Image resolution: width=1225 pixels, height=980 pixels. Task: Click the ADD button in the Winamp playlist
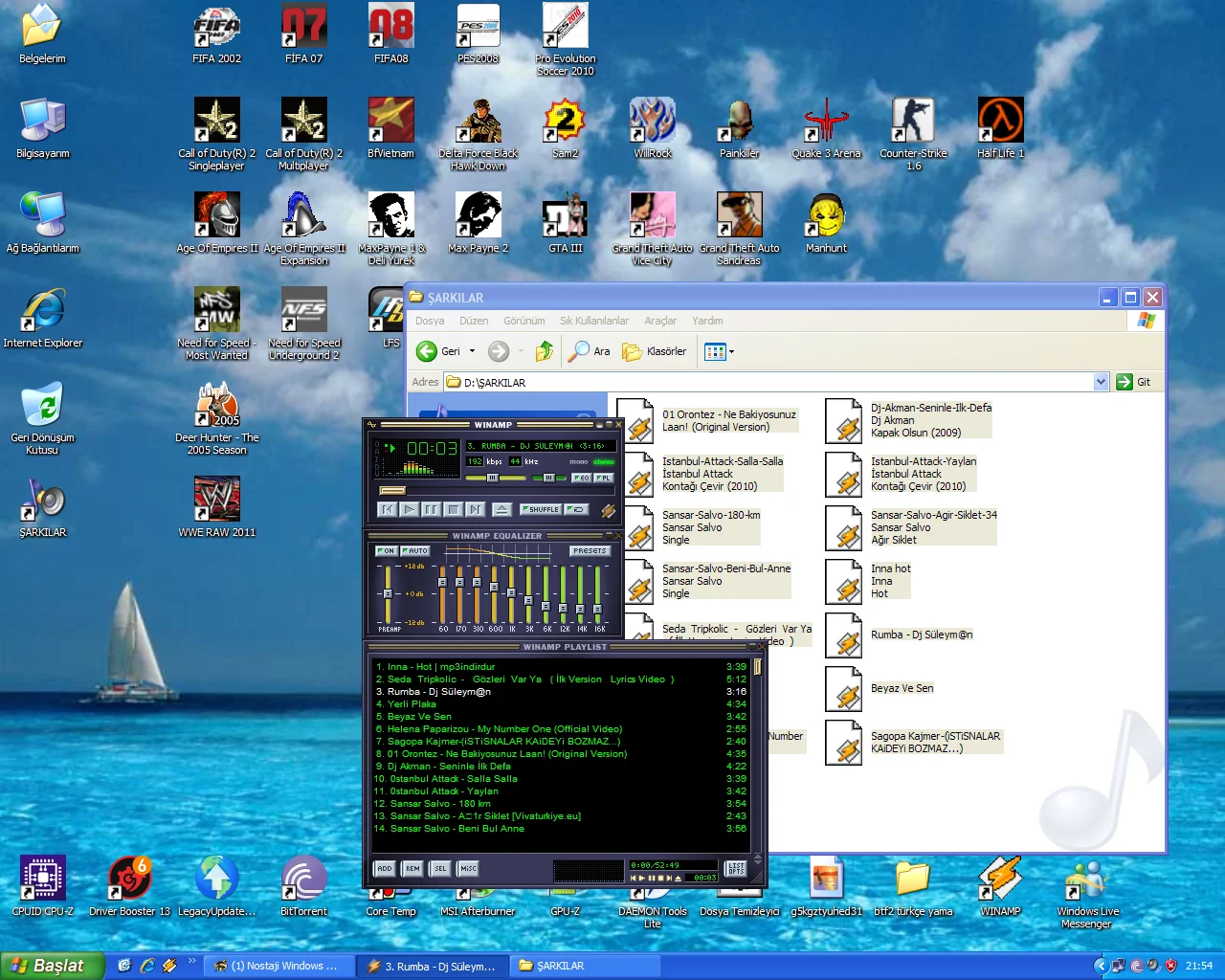point(383,869)
